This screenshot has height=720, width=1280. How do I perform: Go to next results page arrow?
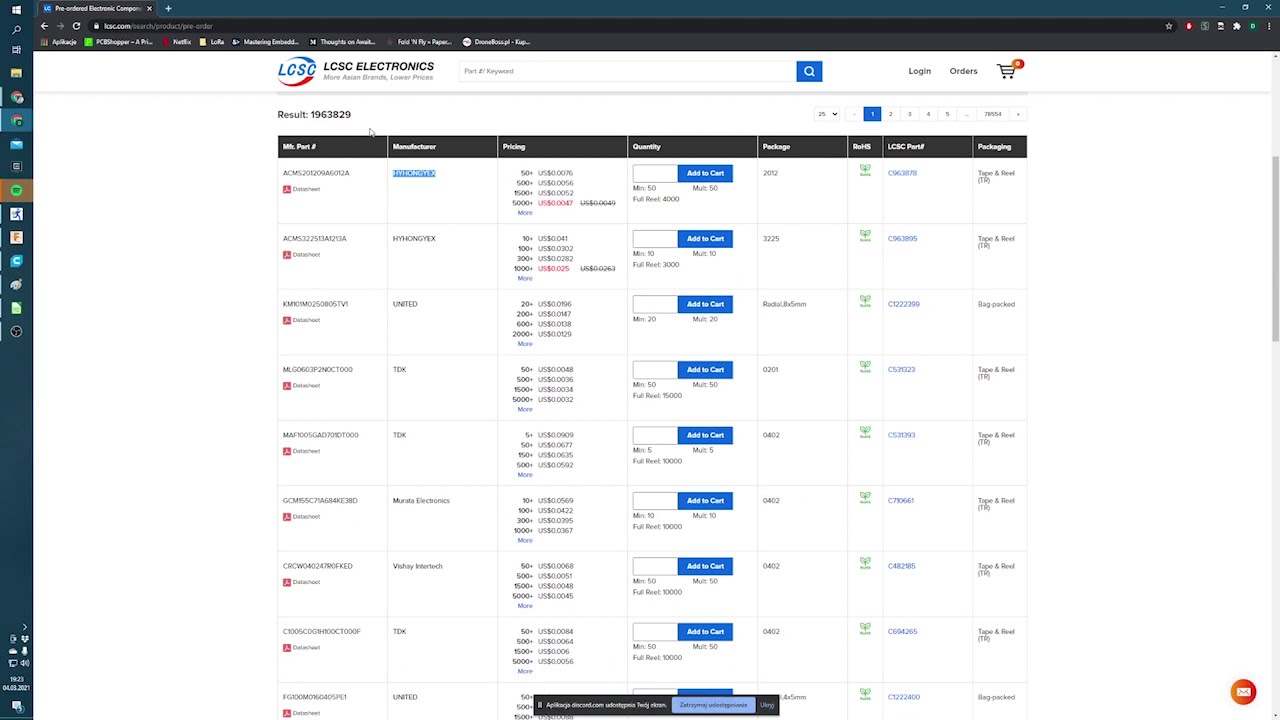pyautogui.click(x=1018, y=114)
